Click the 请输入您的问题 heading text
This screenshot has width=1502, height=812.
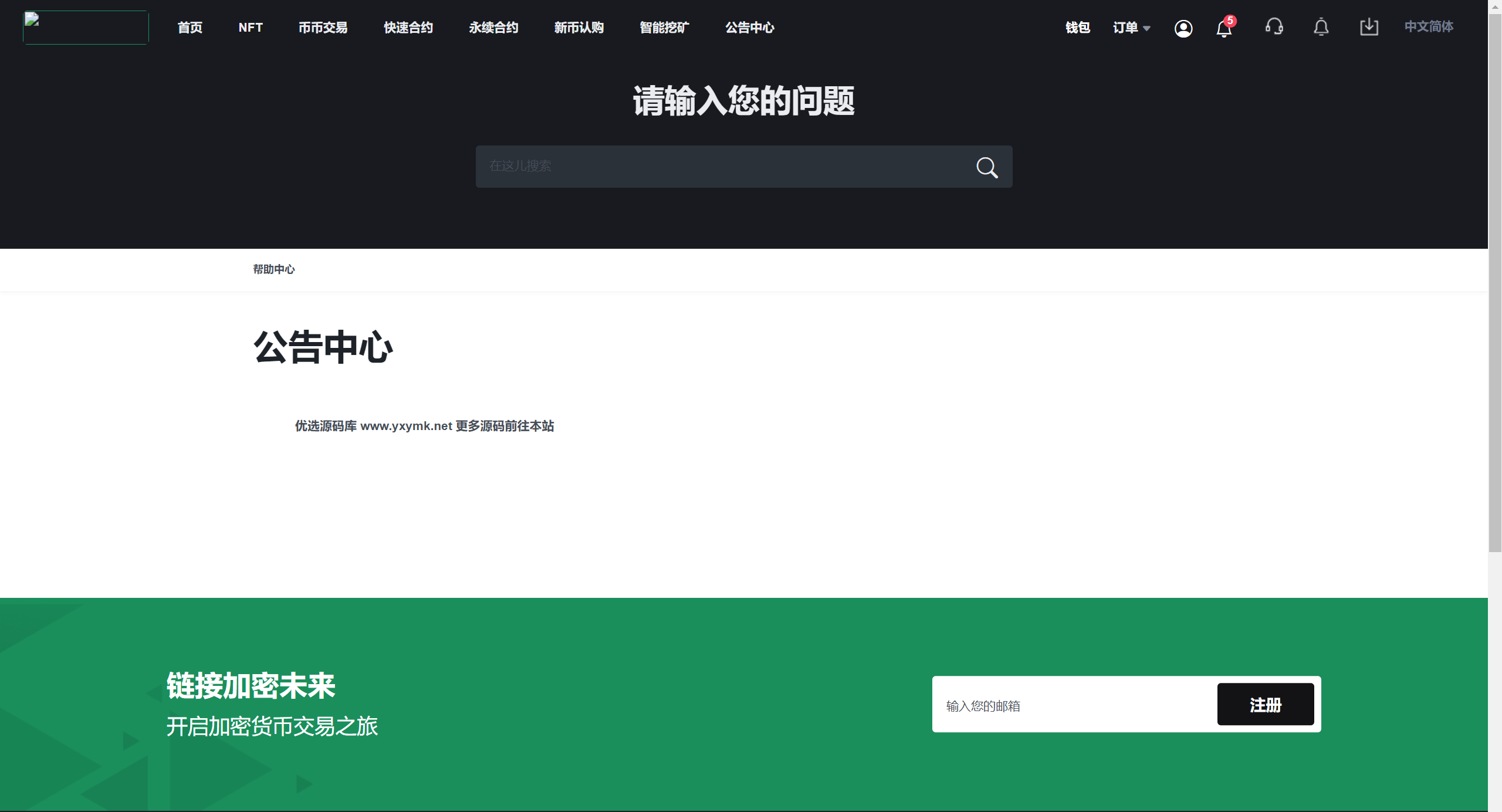click(744, 101)
